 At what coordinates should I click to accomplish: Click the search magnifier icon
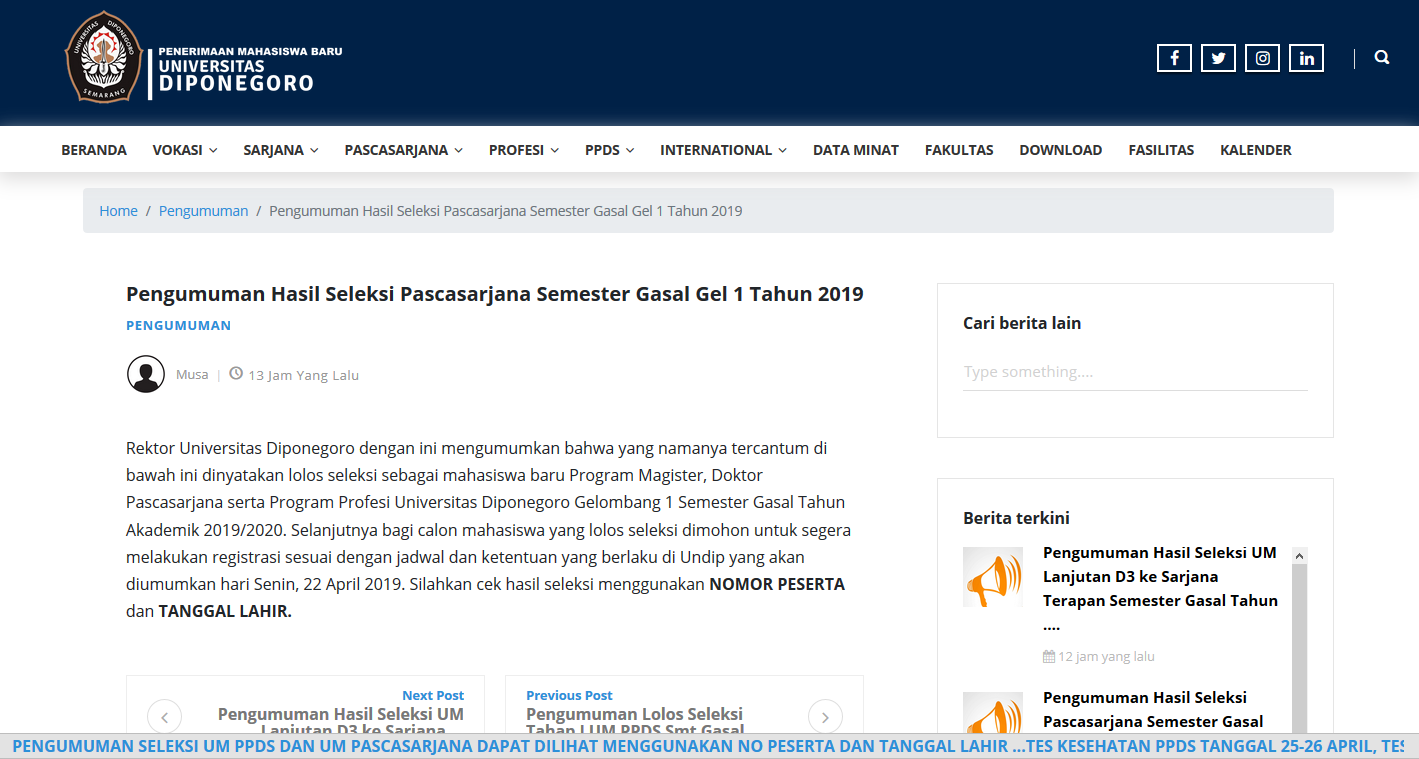click(x=1382, y=58)
